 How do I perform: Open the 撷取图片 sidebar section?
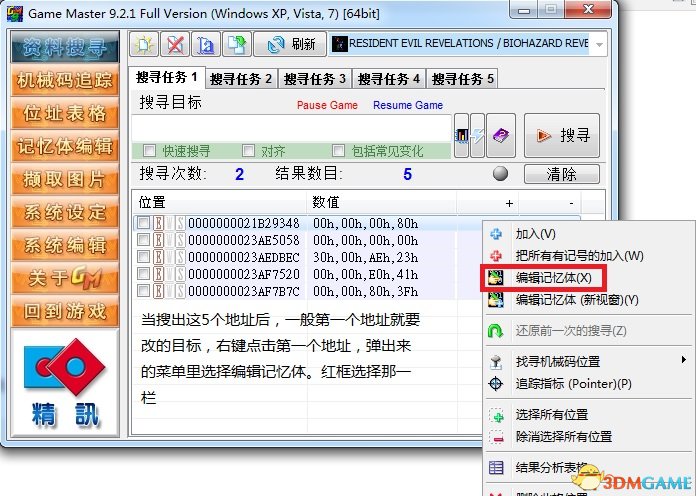(65, 179)
